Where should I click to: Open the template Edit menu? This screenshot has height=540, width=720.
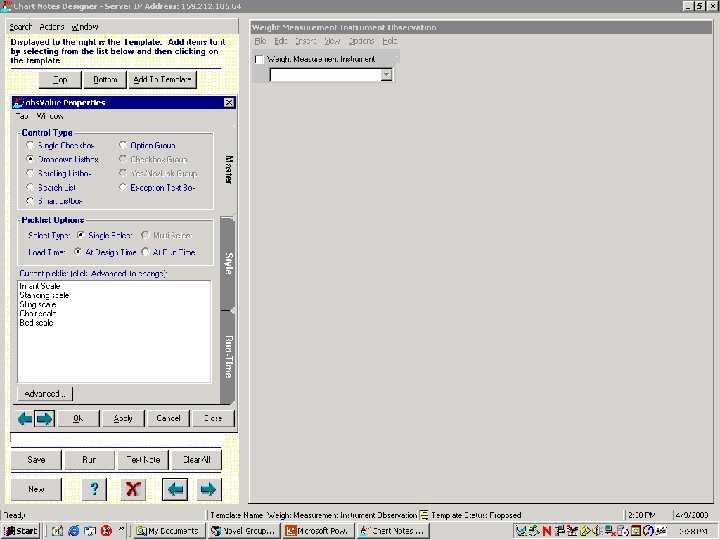(281, 41)
